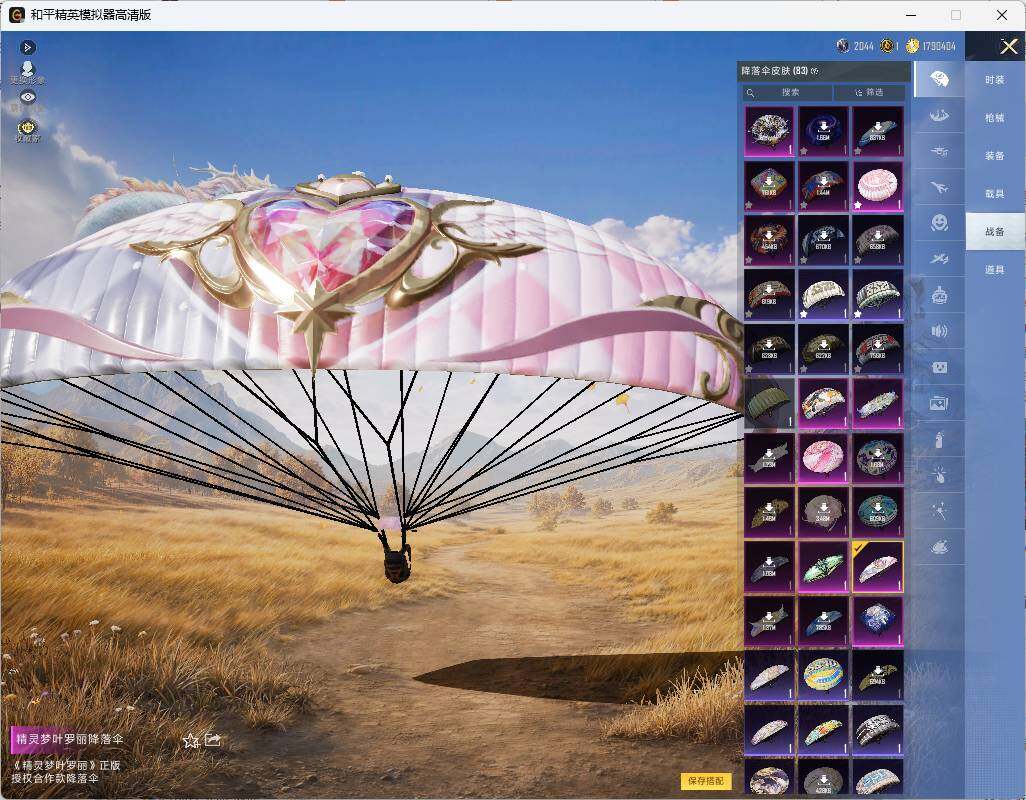This screenshot has width=1026, height=800.
Task: Switch to the 载具 tab
Action: (995, 194)
